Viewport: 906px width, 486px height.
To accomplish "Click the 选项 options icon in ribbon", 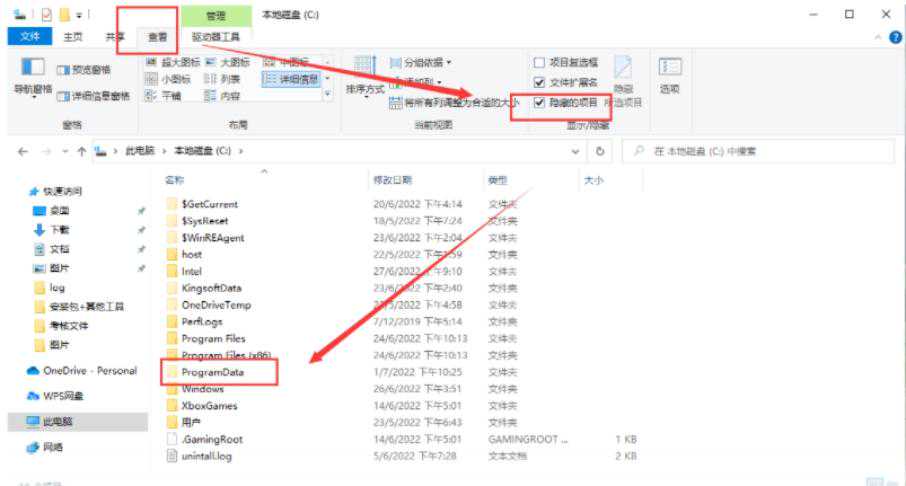I will [x=669, y=72].
